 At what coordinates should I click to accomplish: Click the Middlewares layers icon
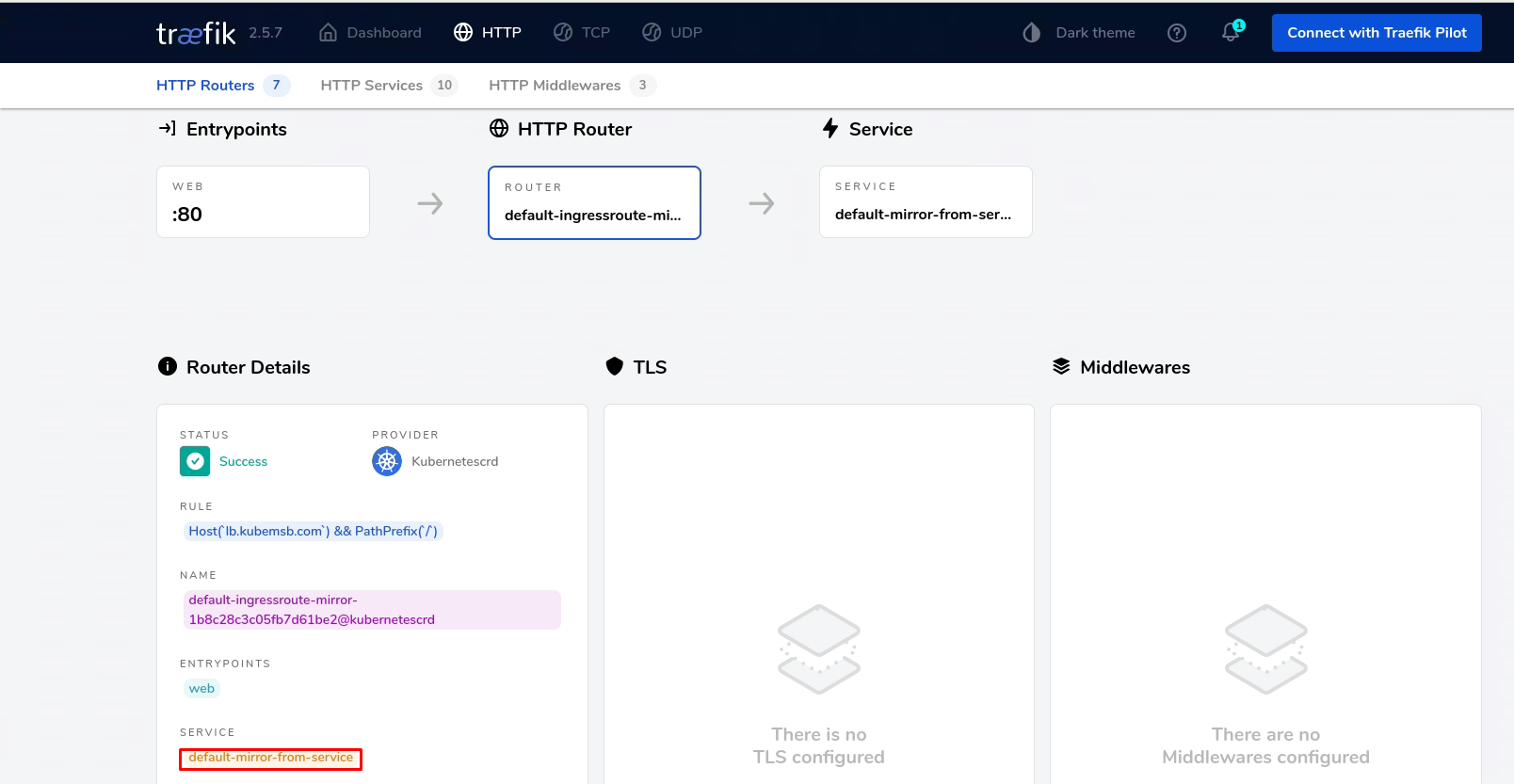tap(1061, 367)
